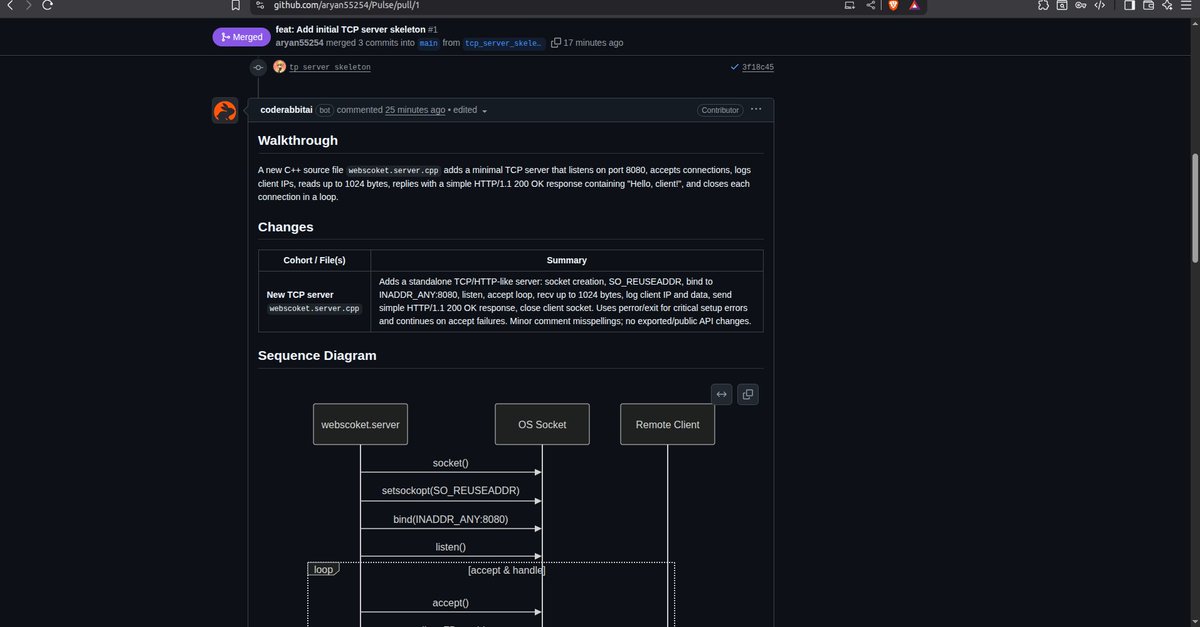Open Brave Rewards

pos(913,5)
